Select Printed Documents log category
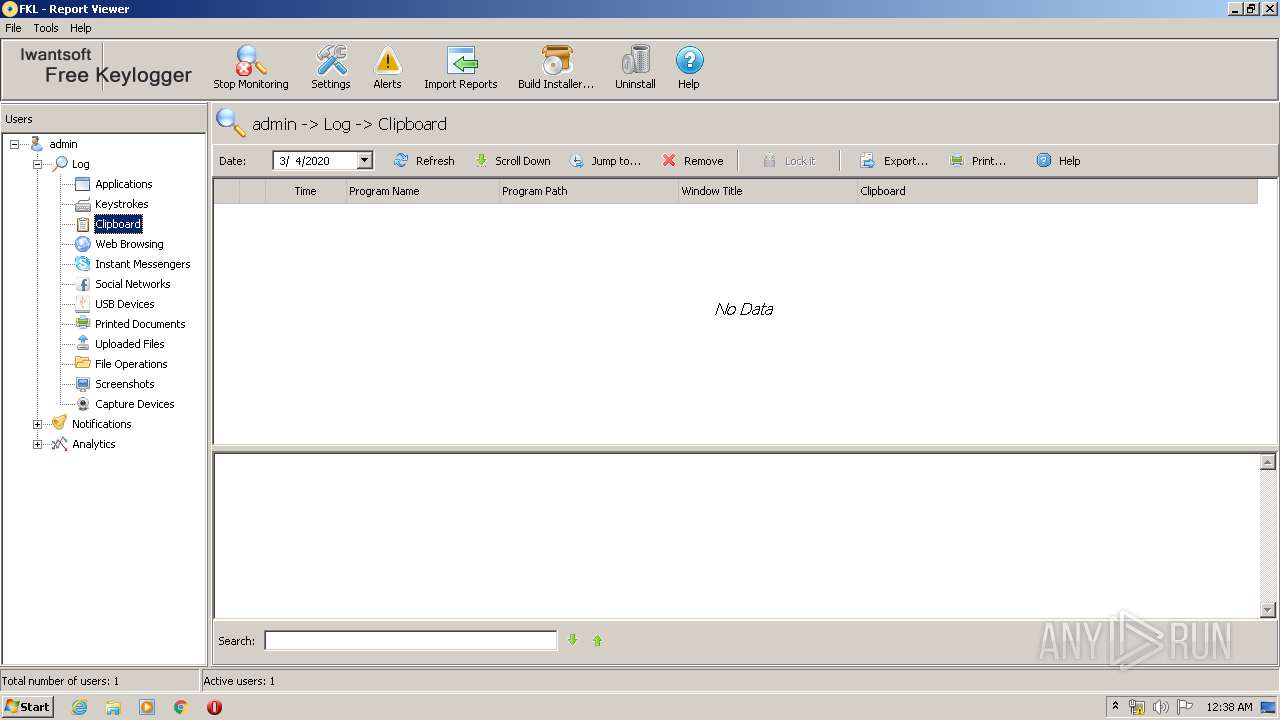 coord(140,324)
